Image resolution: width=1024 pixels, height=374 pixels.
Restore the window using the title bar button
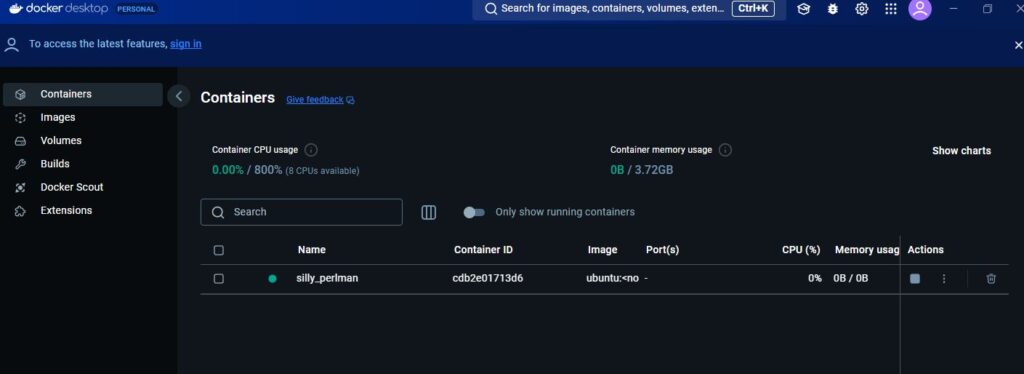point(987,9)
